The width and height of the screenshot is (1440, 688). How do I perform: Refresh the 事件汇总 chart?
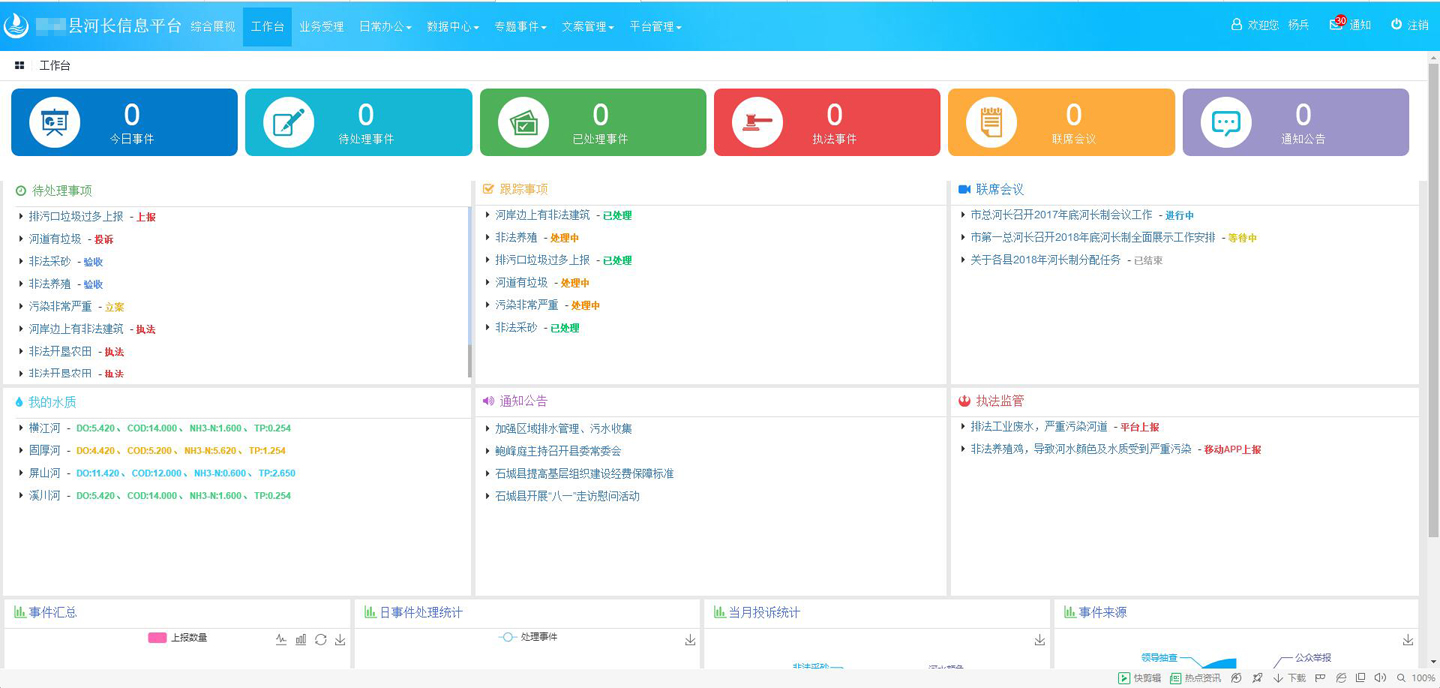point(320,638)
